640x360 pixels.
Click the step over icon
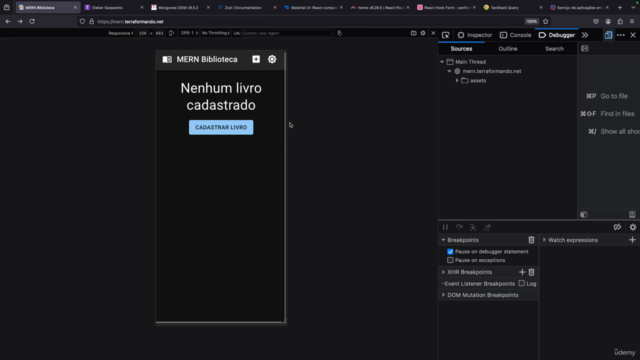pos(459,227)
